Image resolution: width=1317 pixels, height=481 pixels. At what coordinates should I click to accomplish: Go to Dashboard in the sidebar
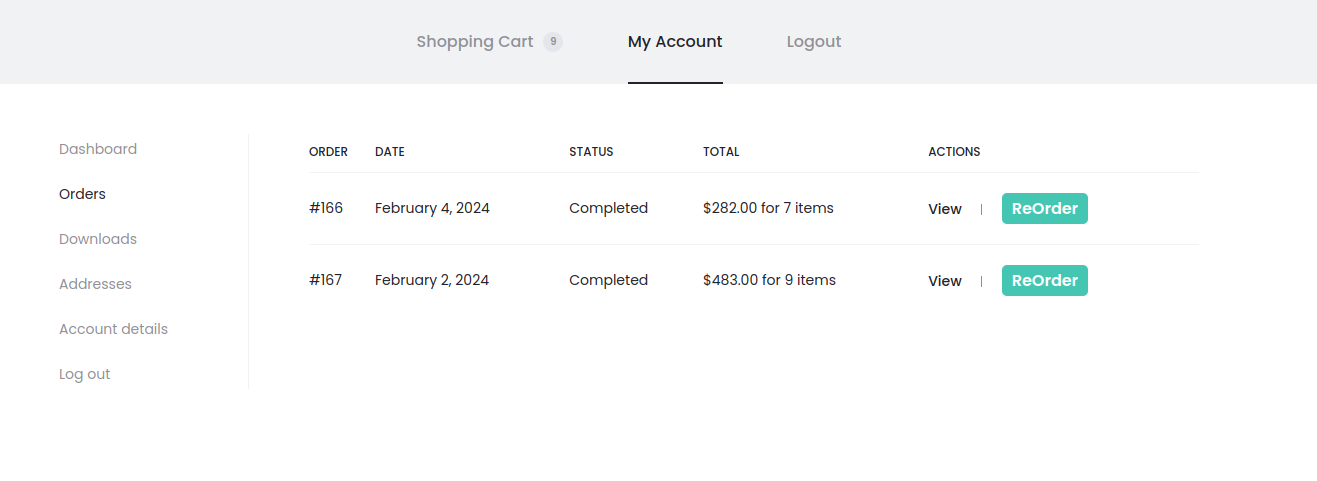pos(98,149)
